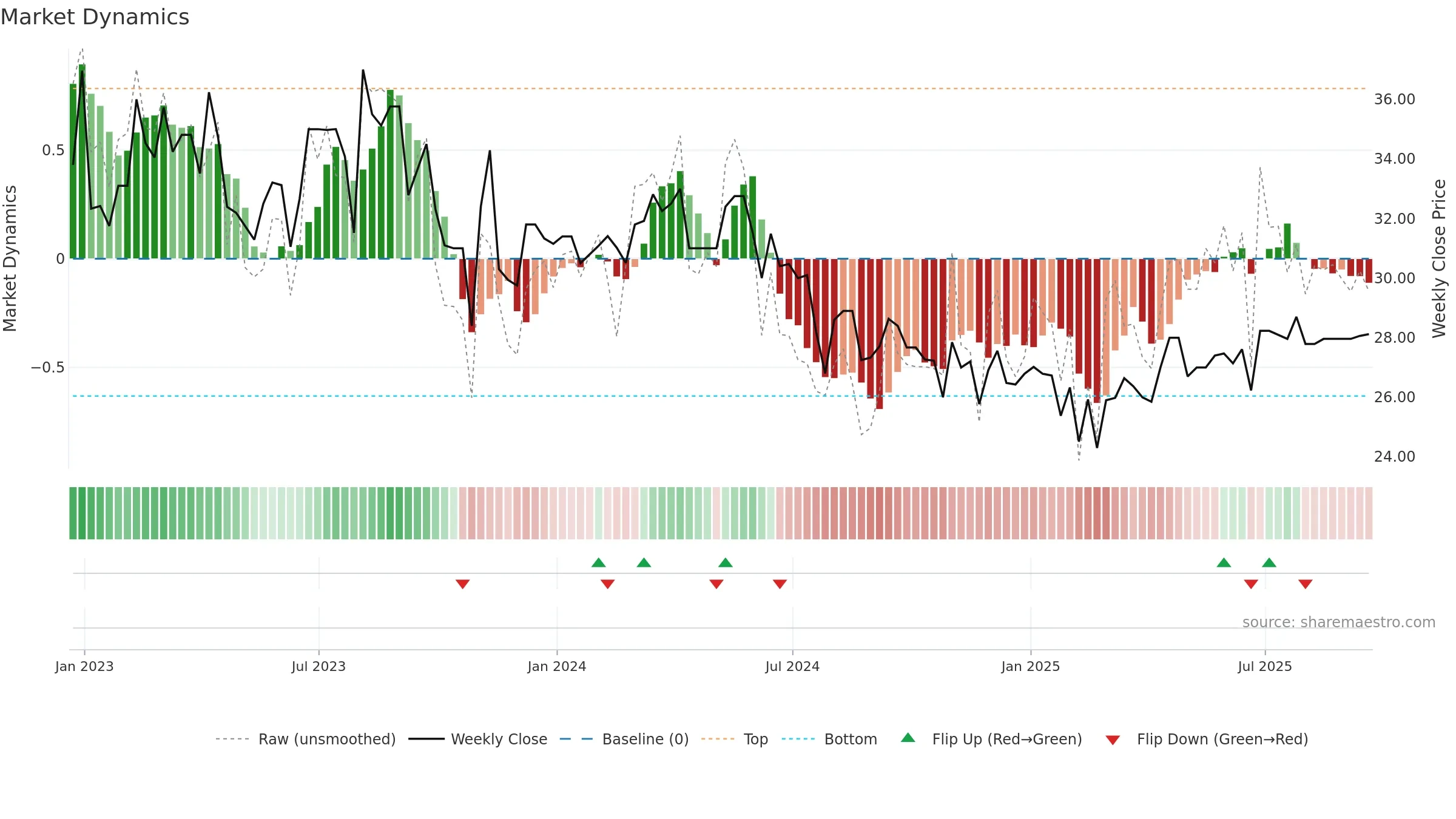Click the Jan 2023 x-axis label
This screenshot has height=819, width=1456.
[84, 666]
